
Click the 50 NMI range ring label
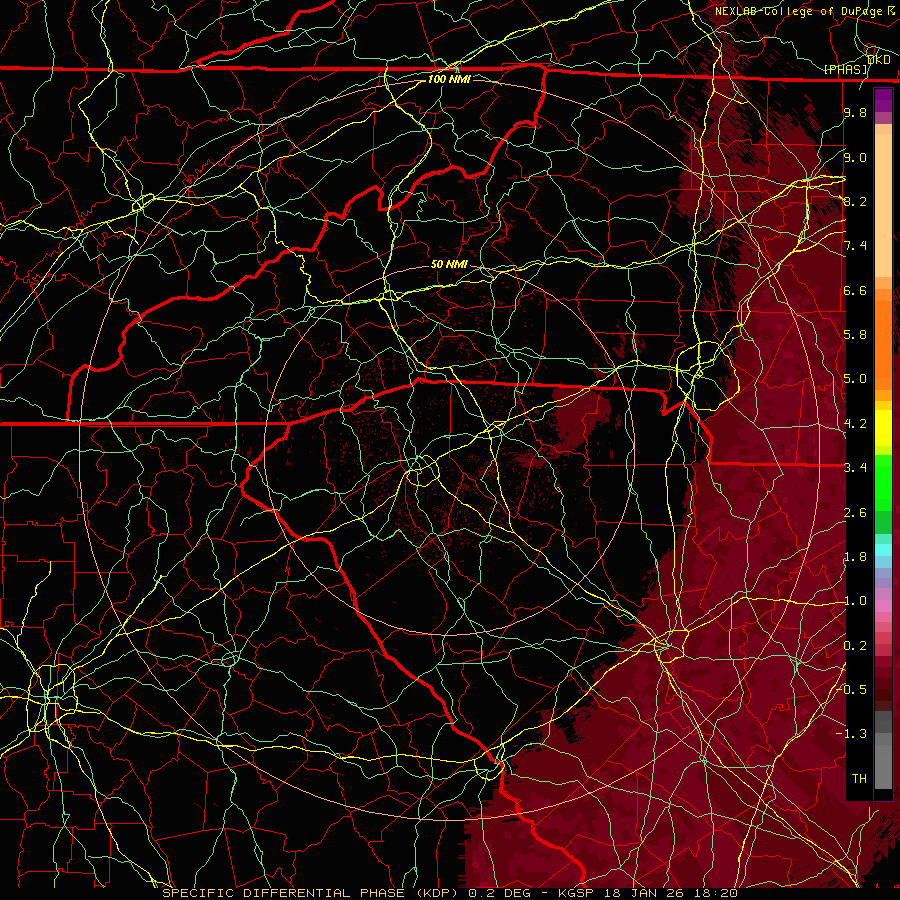[449, 264]
